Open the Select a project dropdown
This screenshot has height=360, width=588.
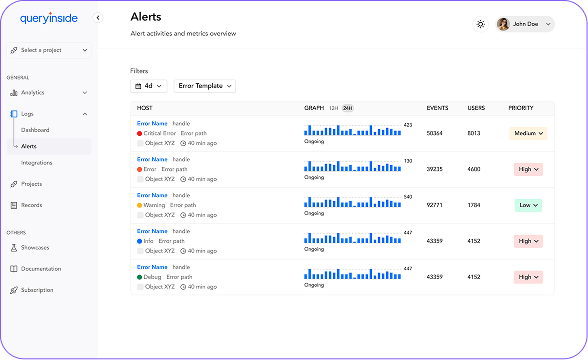[49, 50]
